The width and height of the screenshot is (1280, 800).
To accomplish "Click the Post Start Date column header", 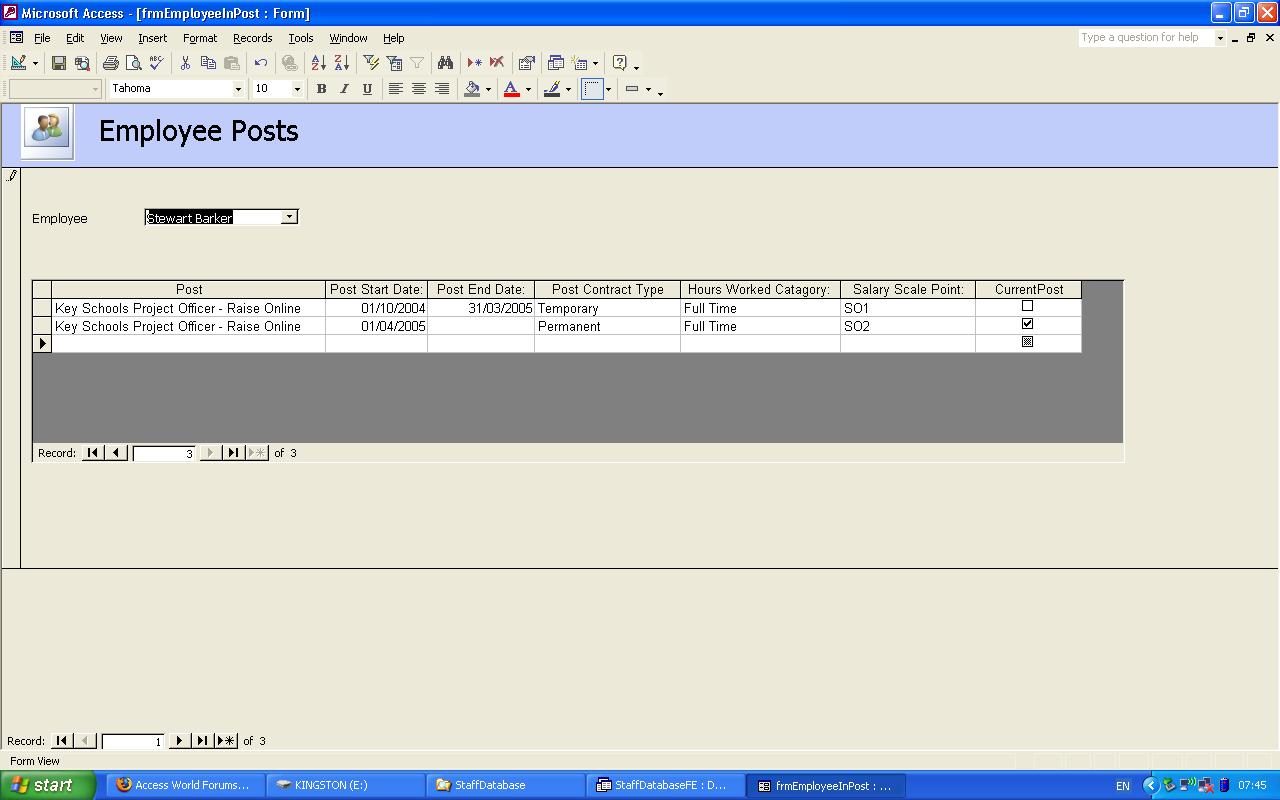I will pyautogui.click(x=377, y=290).
